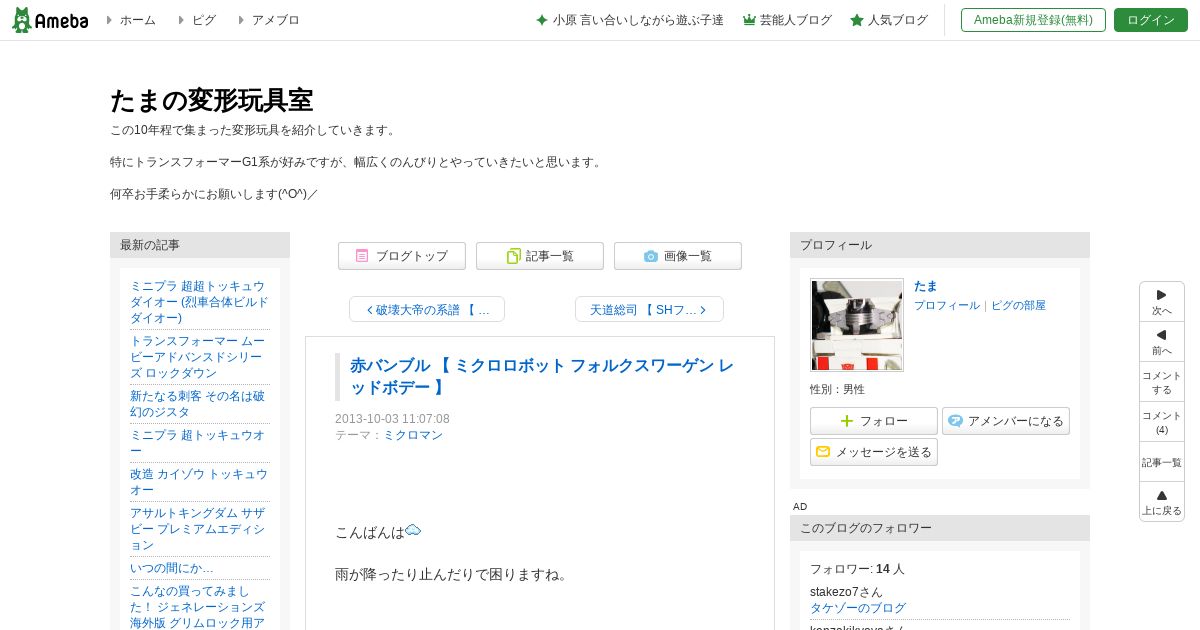Screen dimensions: 1200x630
Task: Open 芸能人ブログ link
Action: coord(796,20)
